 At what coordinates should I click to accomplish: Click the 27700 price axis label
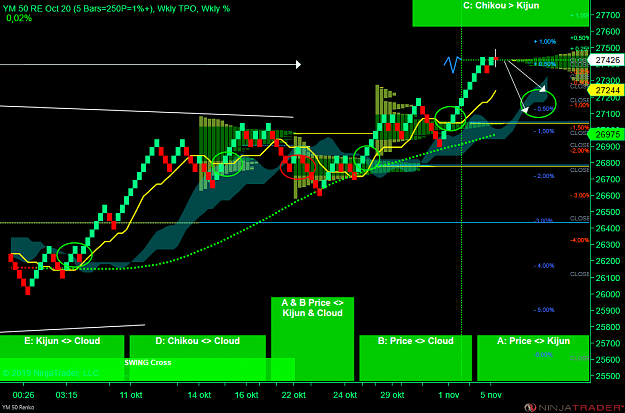607,16
